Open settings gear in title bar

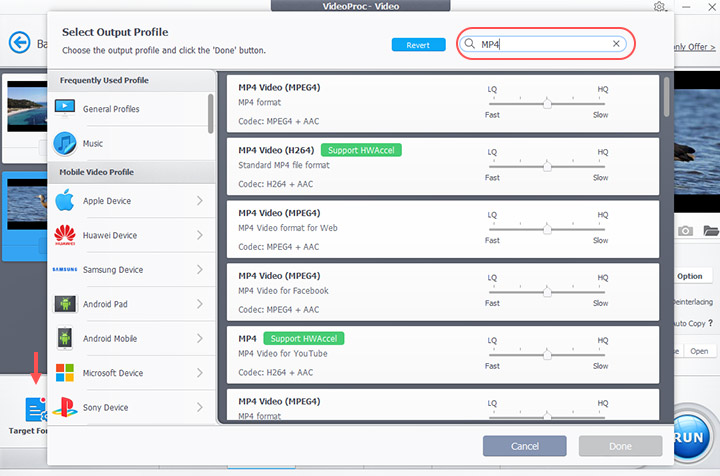click(659, 6)
